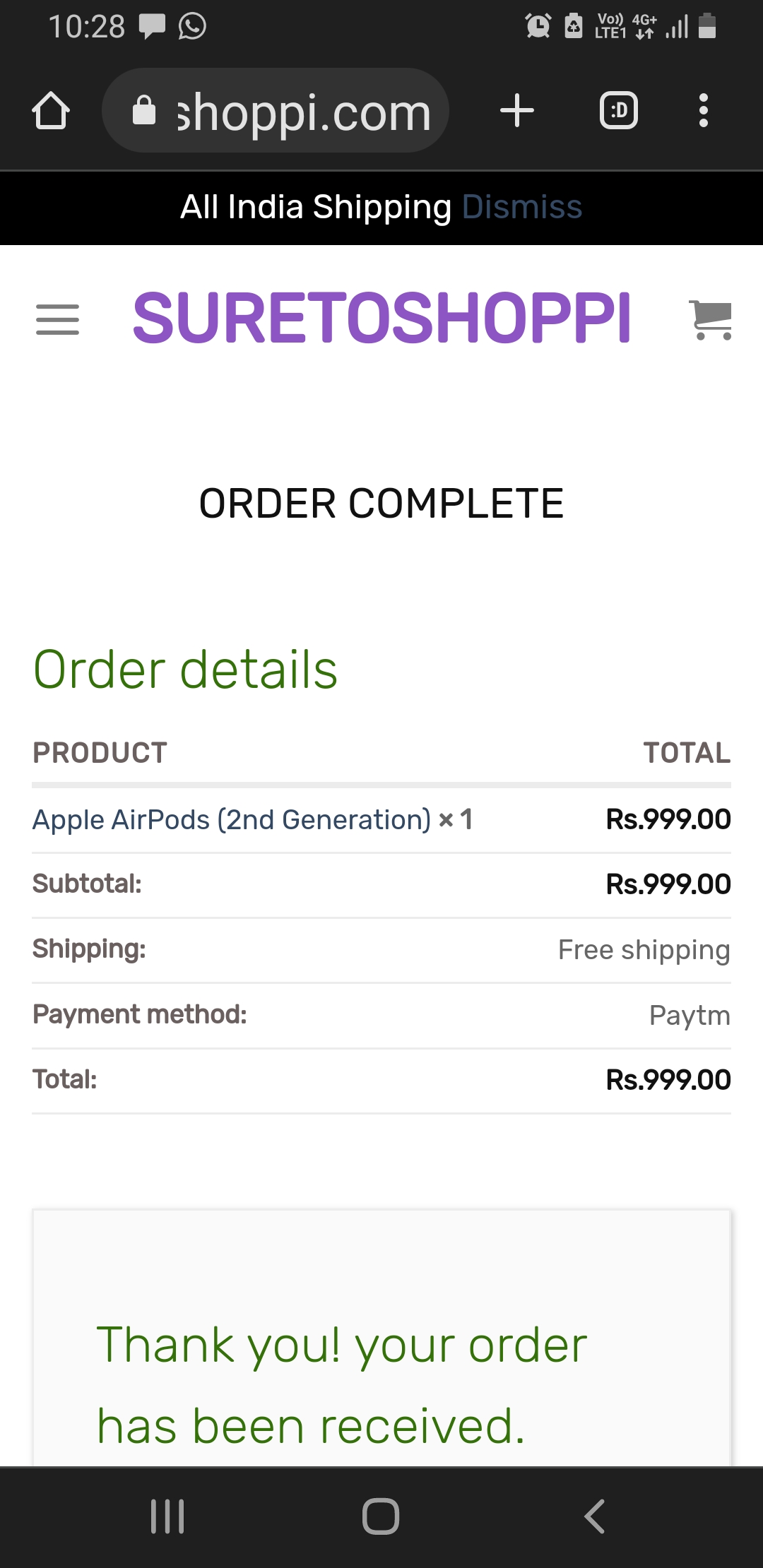Open the SURETOSHOPPI site logo link

(x=381, y=318)
